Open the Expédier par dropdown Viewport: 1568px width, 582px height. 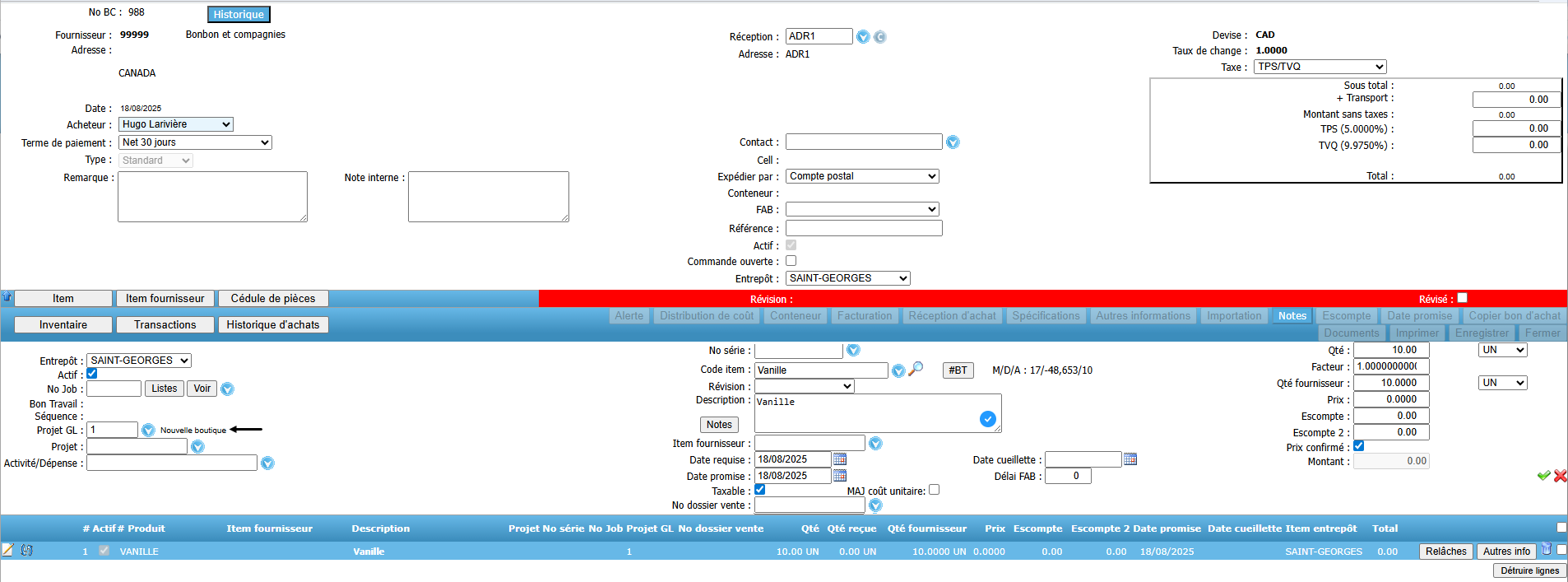click(x=862, y=176)
